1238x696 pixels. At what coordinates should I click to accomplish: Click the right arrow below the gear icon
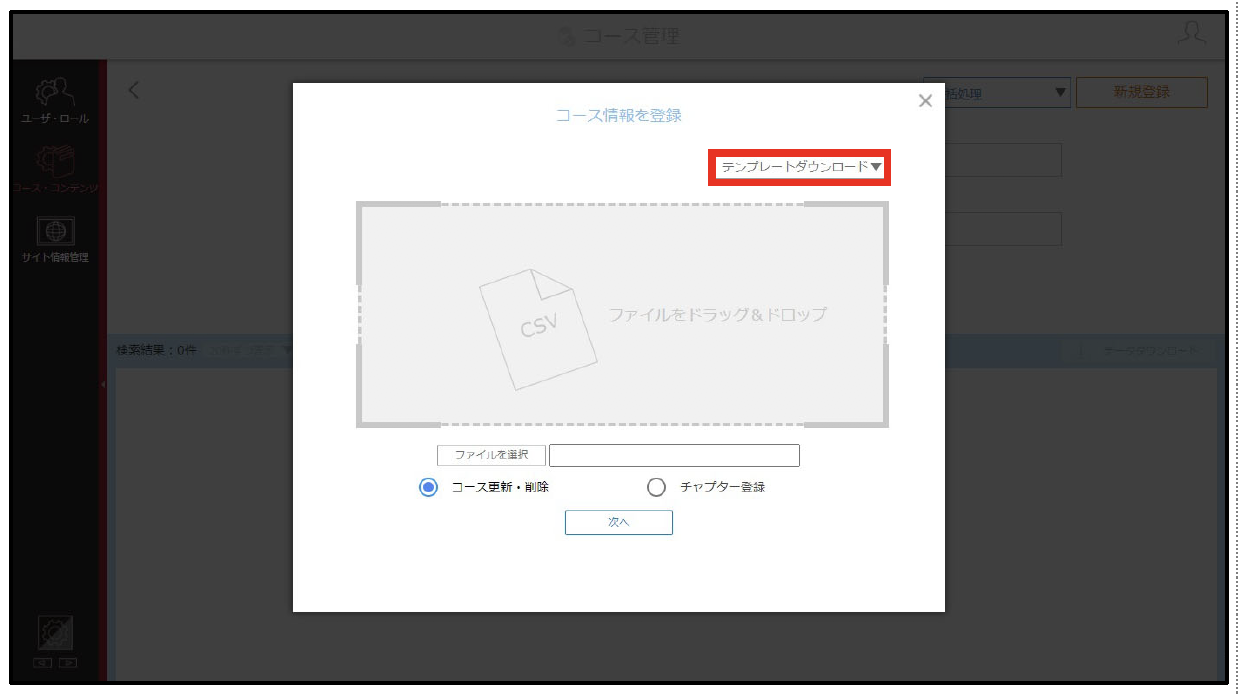67,662
